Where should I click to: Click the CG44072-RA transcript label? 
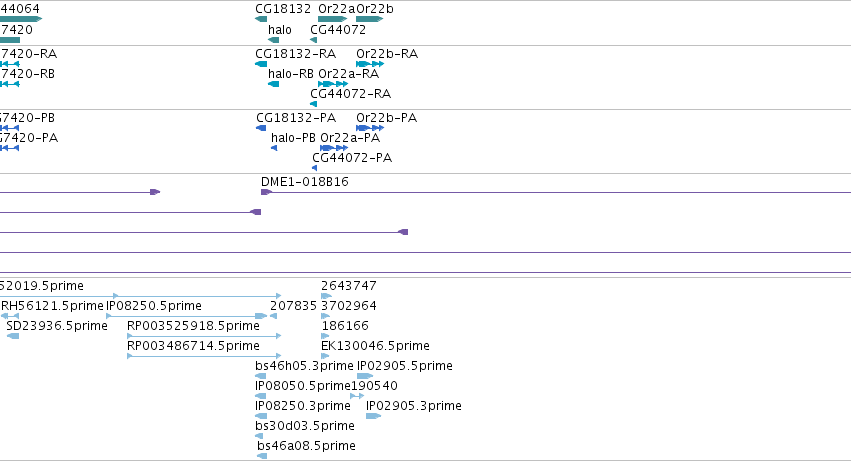pyautogui.click(x=351, y=94)
